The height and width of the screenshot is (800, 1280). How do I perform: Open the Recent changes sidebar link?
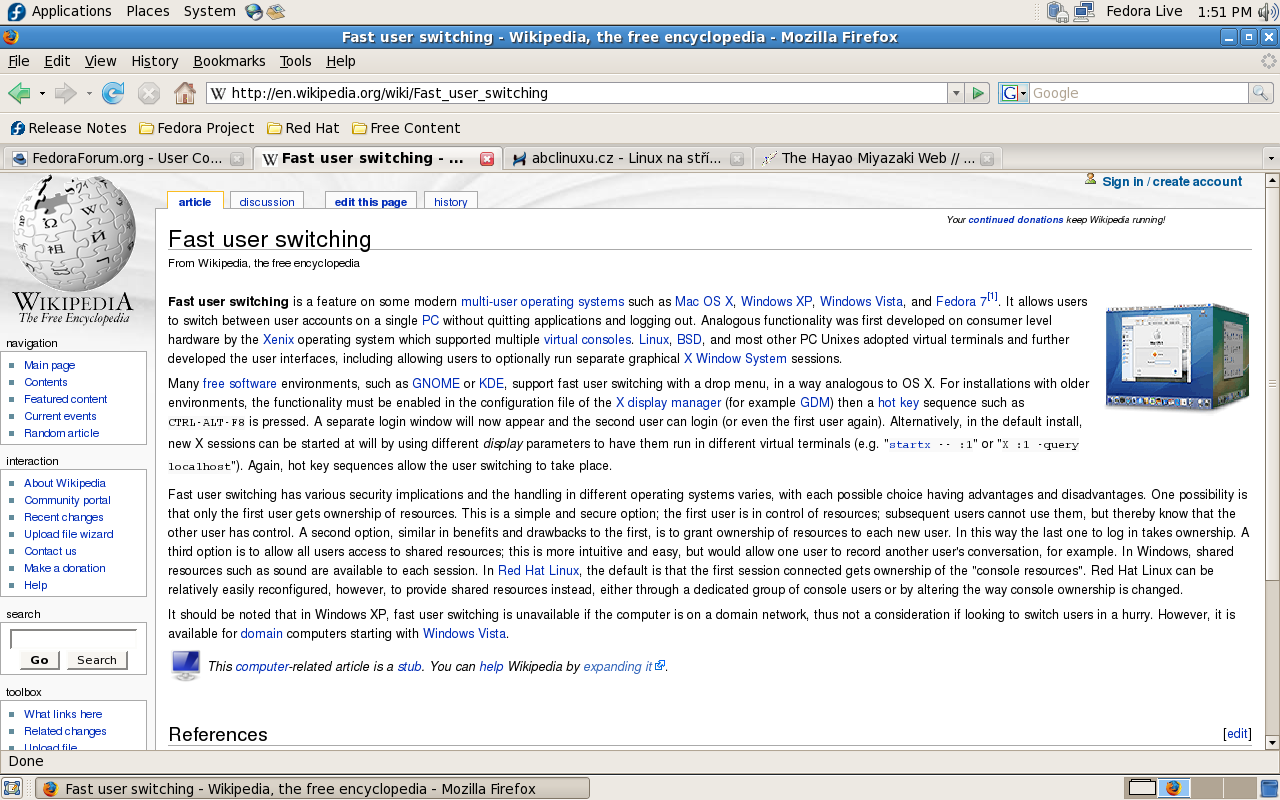(x=64, y=517)
